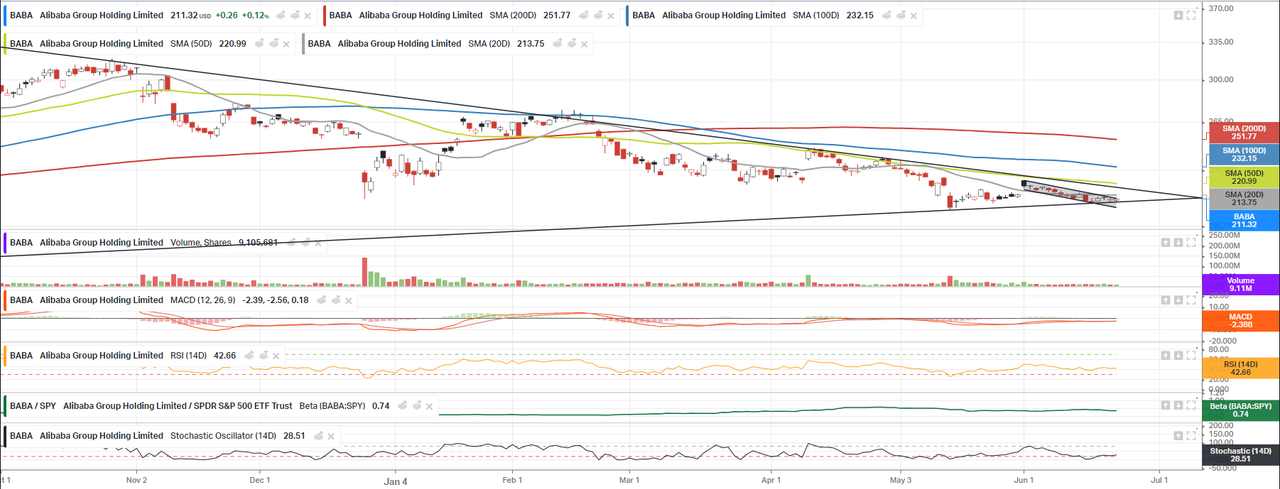1280x489 pixels.
Task: Click first layer icon on SMA (20D) legend
Action: [x=557, y=44]
